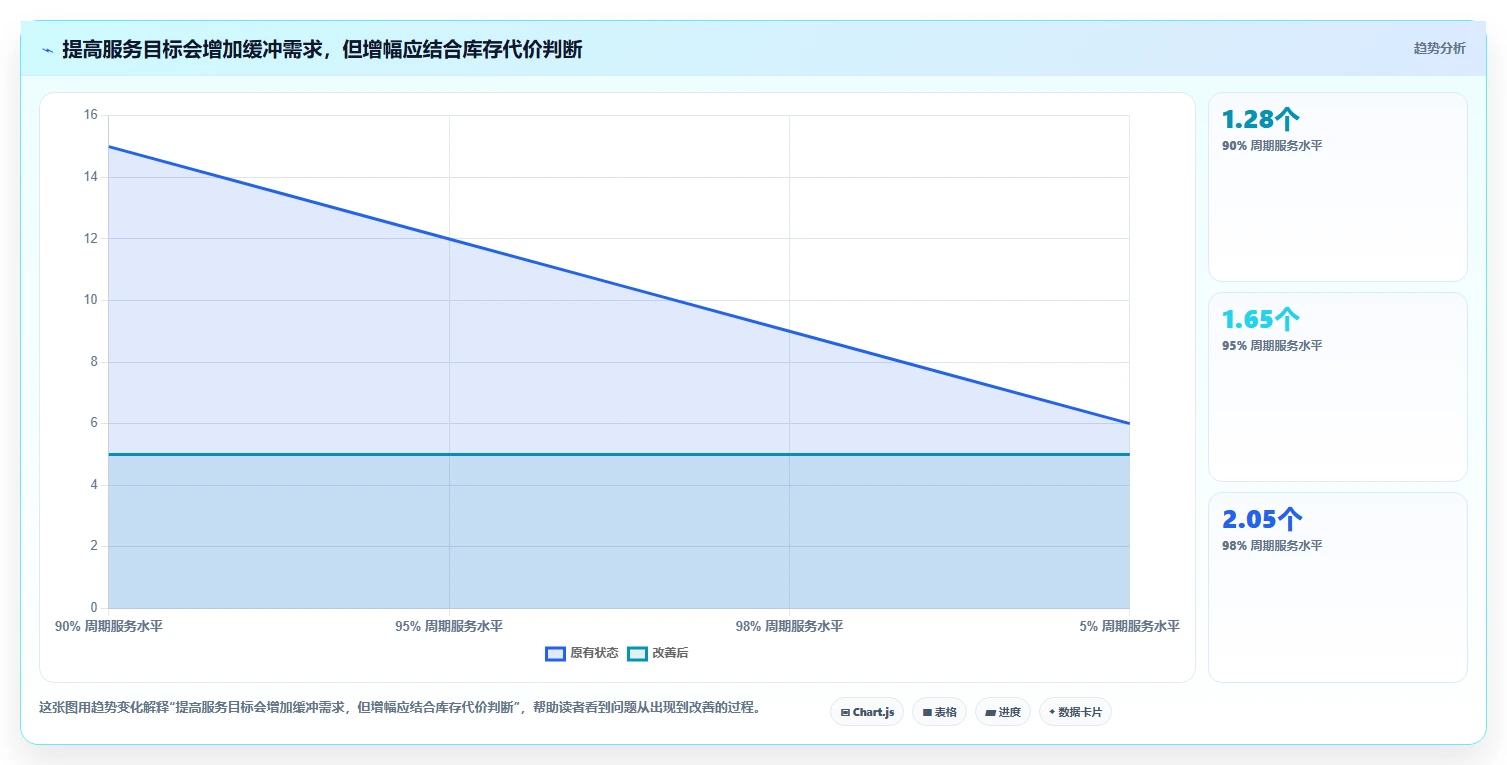Screen dimensions: 1507x765
Task: Click the 90% 周期服务水平 card label
Action: coord(1272,146)
